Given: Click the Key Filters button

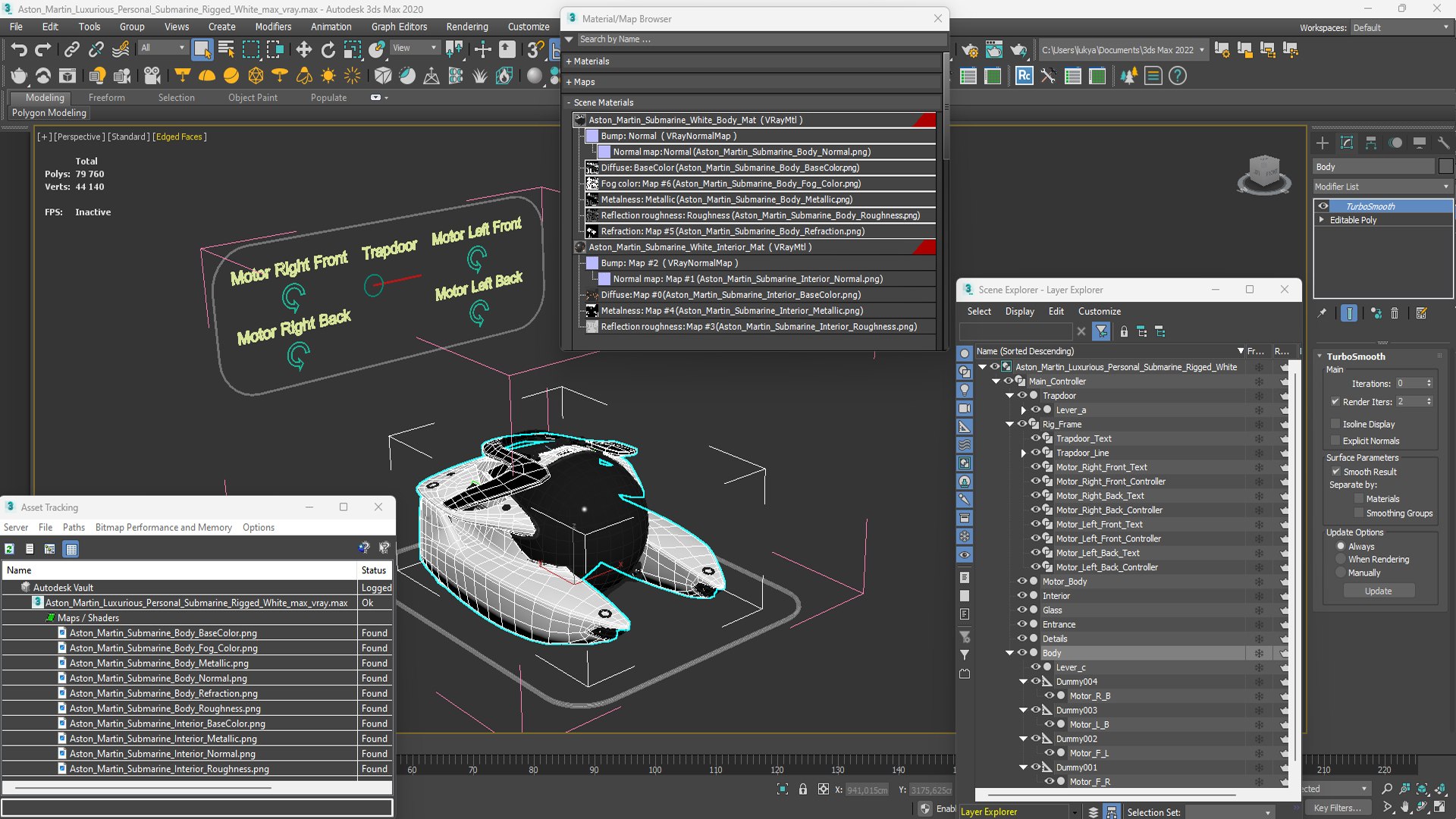Looking at the screenshot, I should coord(1337,808).
